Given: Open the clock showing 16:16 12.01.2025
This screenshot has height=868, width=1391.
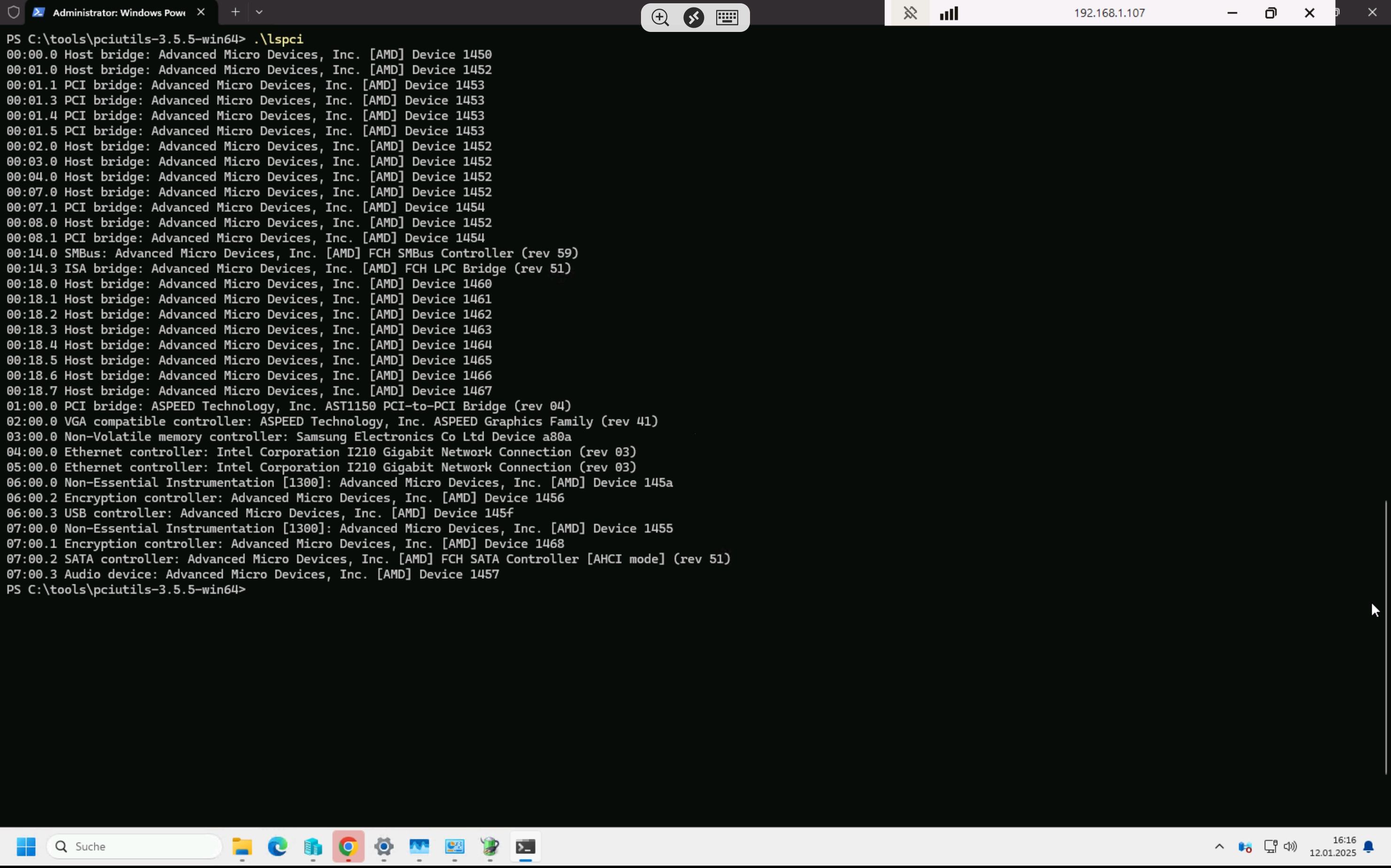Looking at the screenshot, I should (1332, 846).
